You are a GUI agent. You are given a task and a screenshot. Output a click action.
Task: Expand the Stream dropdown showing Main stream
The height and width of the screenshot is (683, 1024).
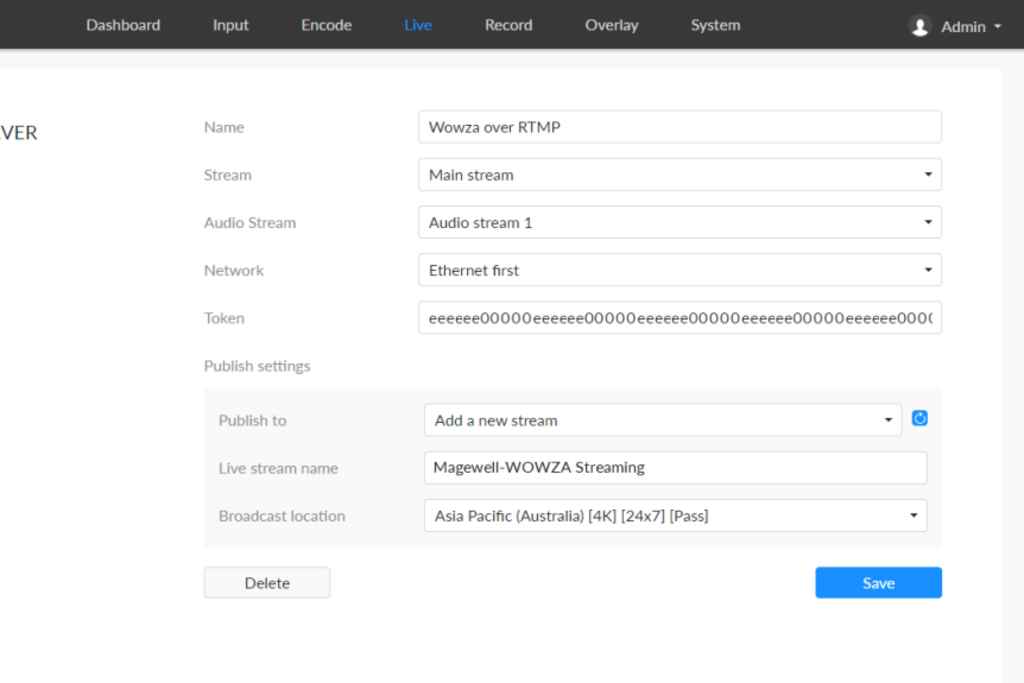click(x=680, y=174)
